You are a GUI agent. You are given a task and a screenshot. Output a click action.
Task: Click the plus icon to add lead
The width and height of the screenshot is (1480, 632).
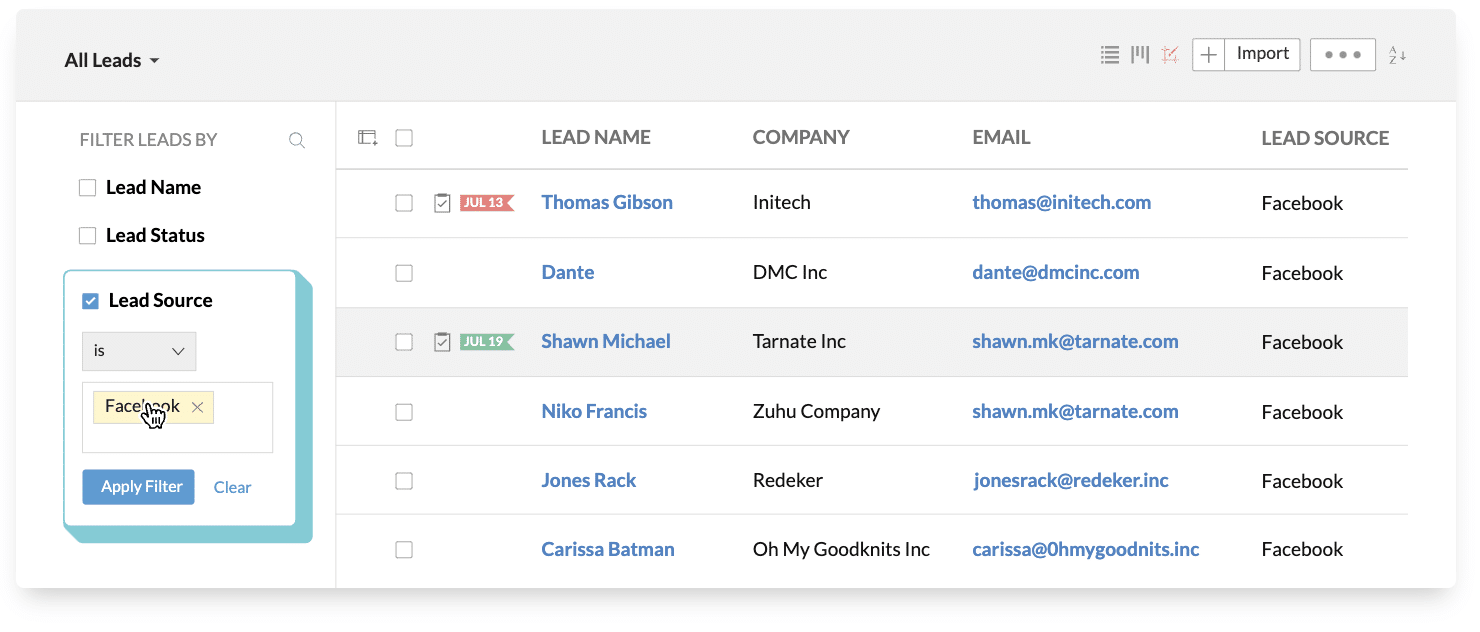(1209, 55)
